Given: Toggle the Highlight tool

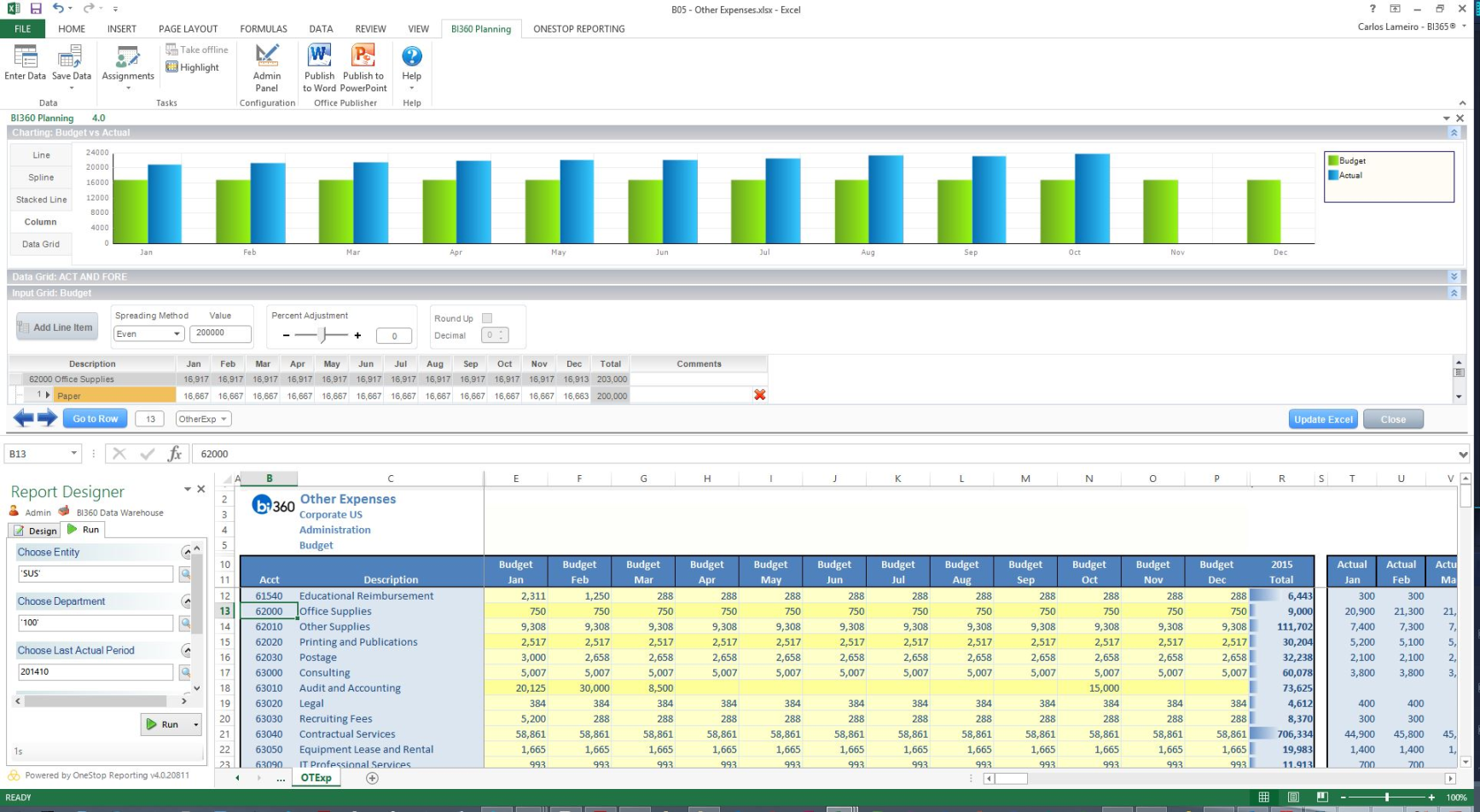Looking at the screenshot, I should (x=193, y=67).
